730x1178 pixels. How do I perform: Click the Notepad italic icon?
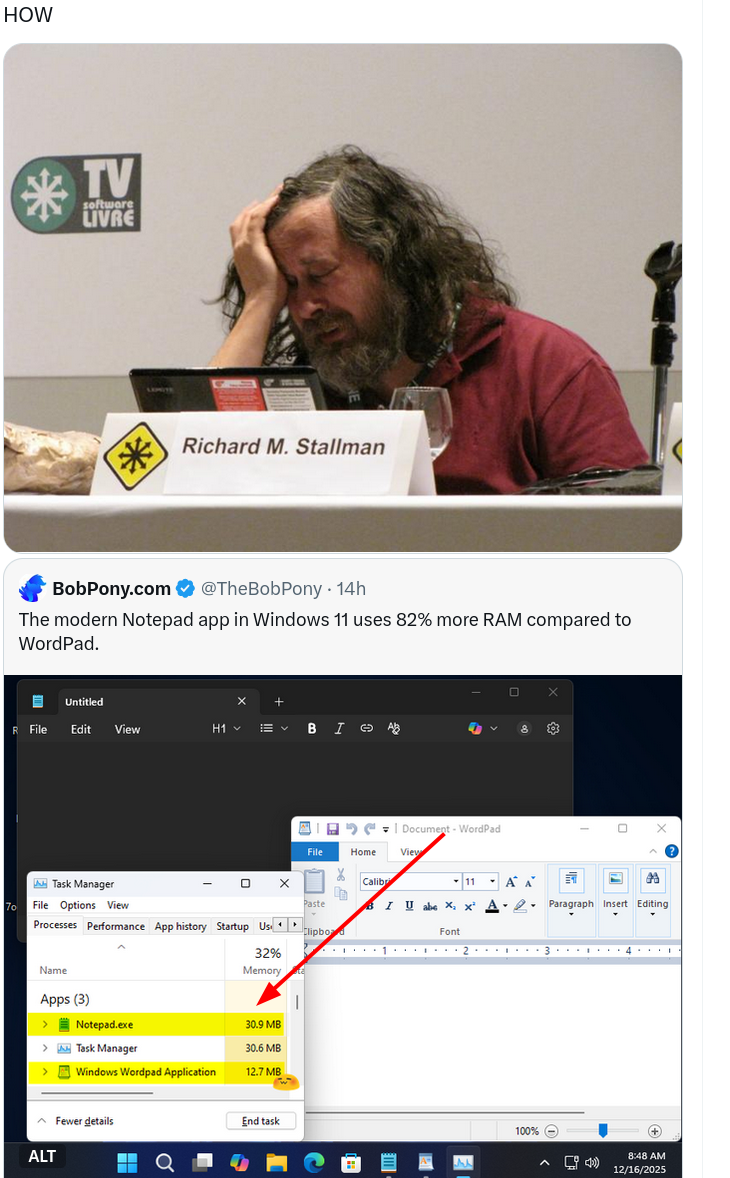[339, 728]
